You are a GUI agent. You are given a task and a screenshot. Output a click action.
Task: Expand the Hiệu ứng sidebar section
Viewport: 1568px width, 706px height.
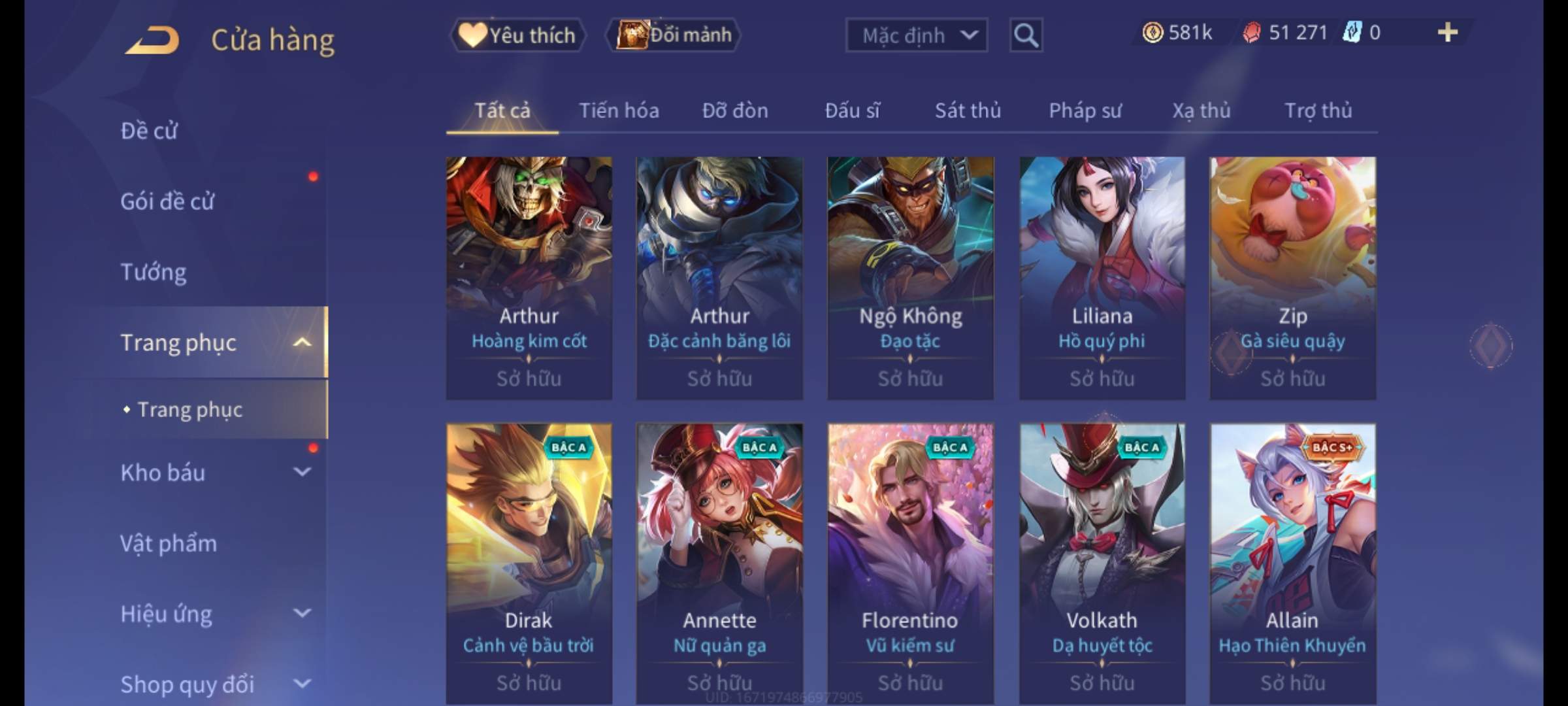[x=302, y=613]
